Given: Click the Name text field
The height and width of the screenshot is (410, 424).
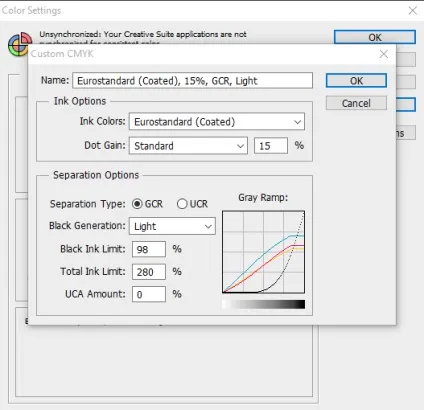Looking at the screenshot, I should click(192, 81).
